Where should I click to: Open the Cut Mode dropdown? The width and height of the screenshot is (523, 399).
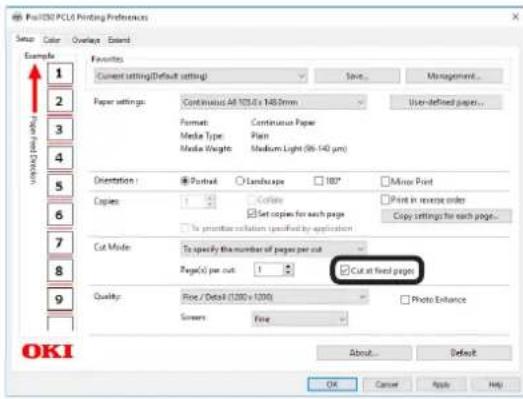point(273,250)
